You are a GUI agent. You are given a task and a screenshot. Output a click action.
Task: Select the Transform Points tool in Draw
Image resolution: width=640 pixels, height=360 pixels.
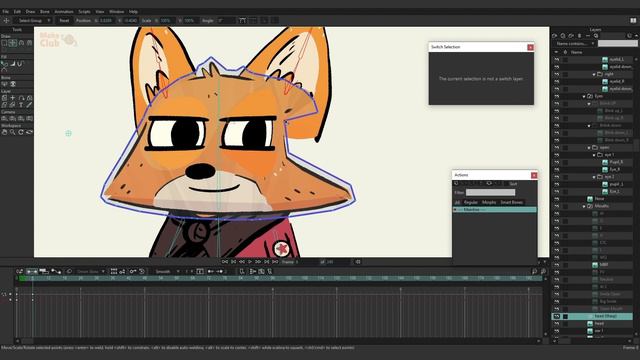pyautogui.click(x=13, y=43)
